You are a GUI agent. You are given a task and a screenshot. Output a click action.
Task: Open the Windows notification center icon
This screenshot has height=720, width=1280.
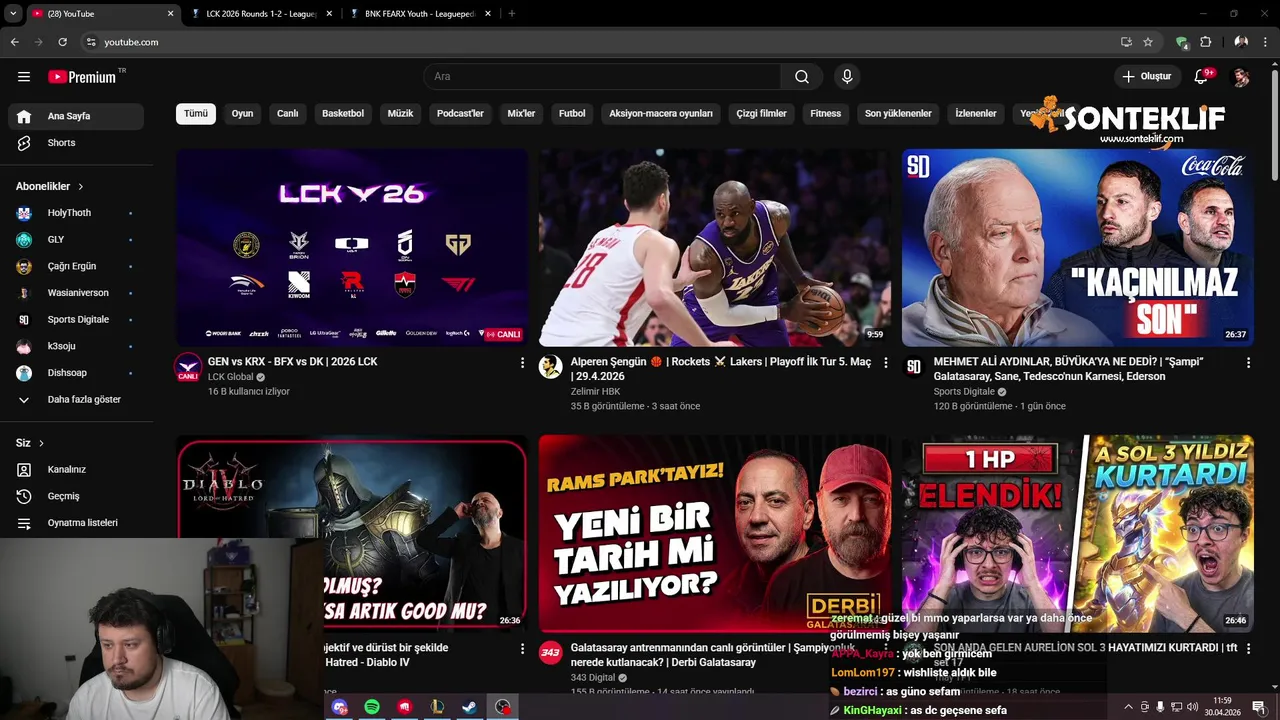(x=1259, y=707)
